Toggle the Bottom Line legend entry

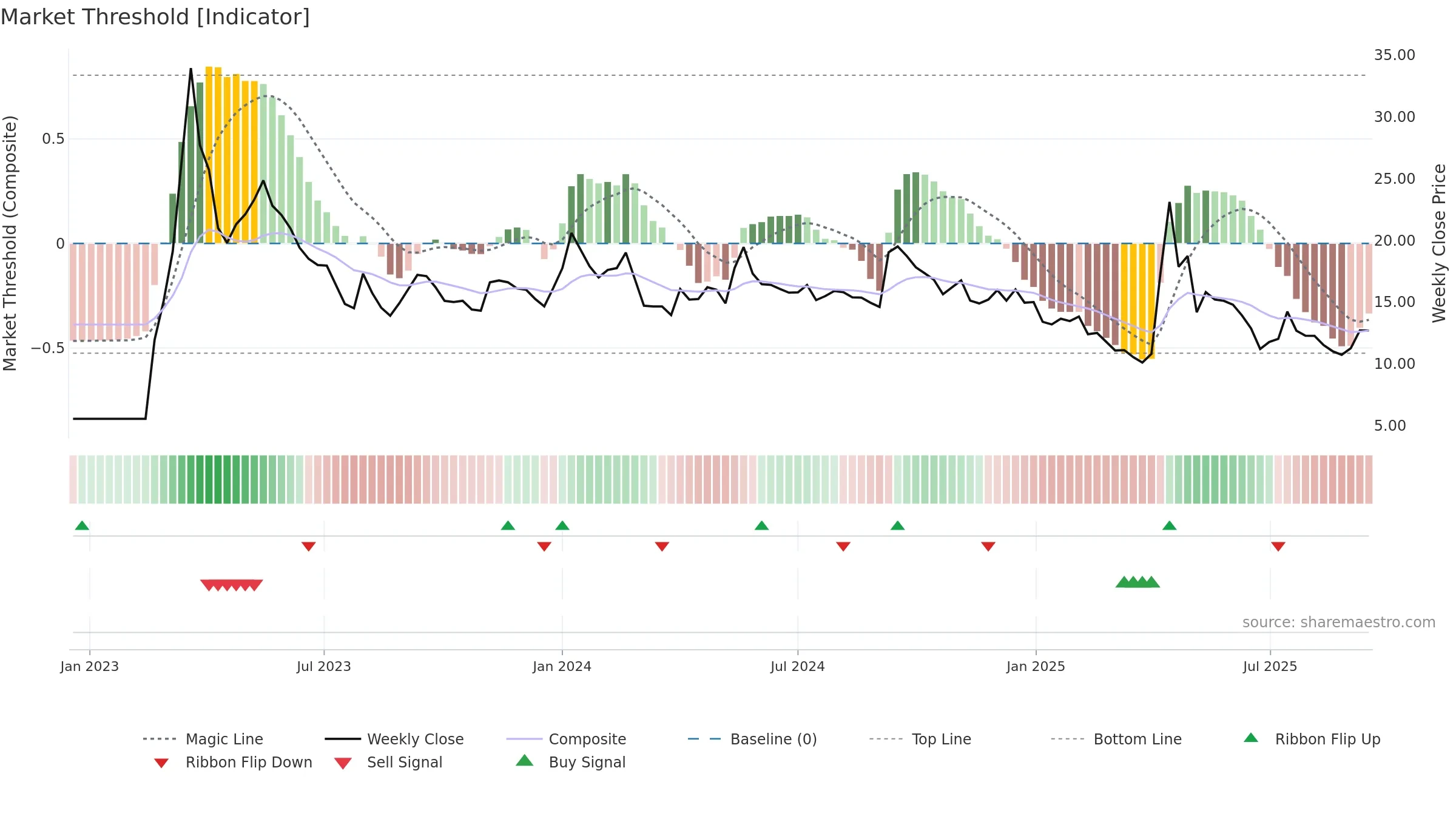(x=1116, y=739)
